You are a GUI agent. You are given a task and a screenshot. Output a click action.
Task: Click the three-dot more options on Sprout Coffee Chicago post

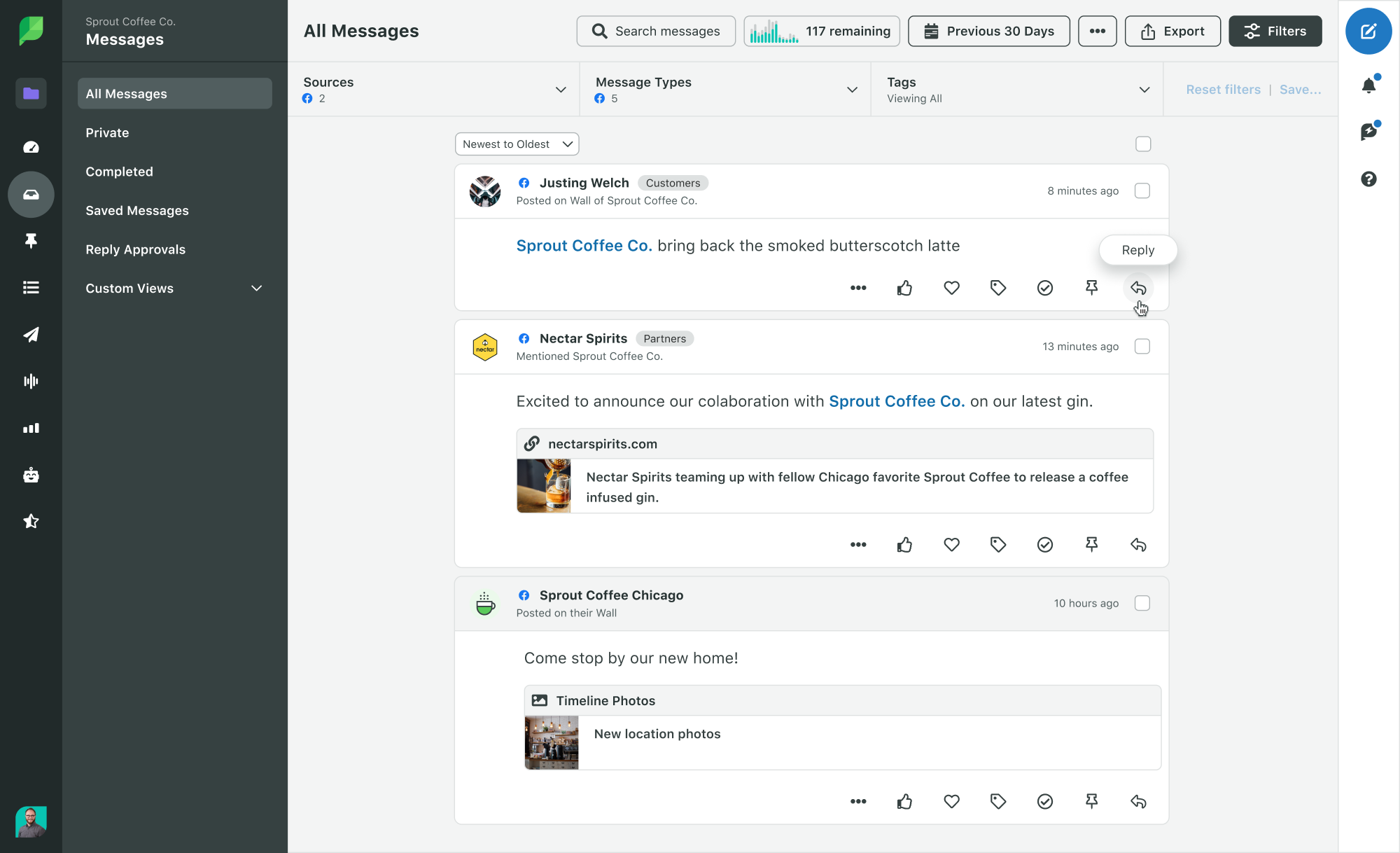pos(857,801)
